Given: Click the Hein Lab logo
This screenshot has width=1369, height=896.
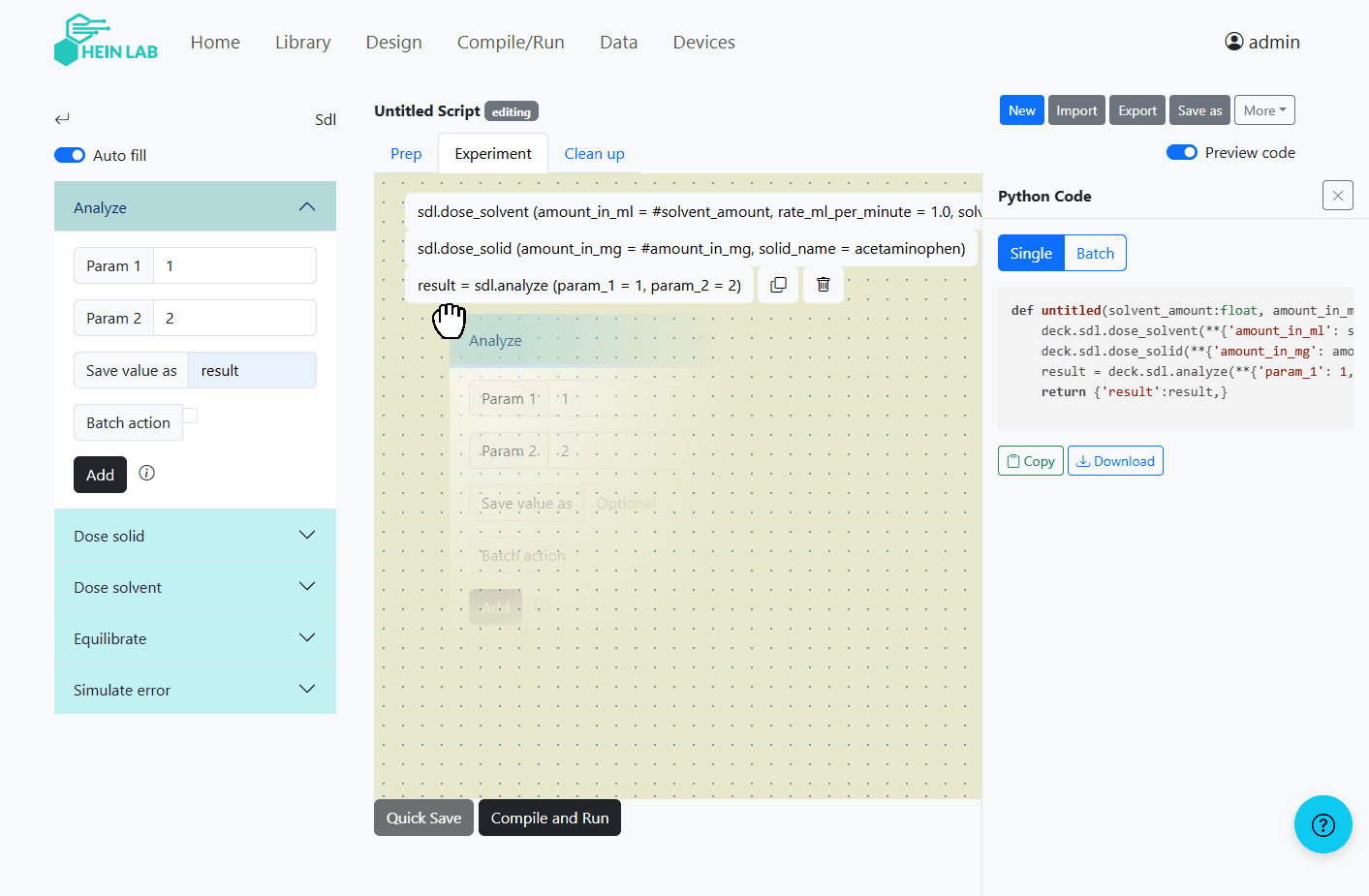Looking at the screenshot, I should [x=106, y=40].
